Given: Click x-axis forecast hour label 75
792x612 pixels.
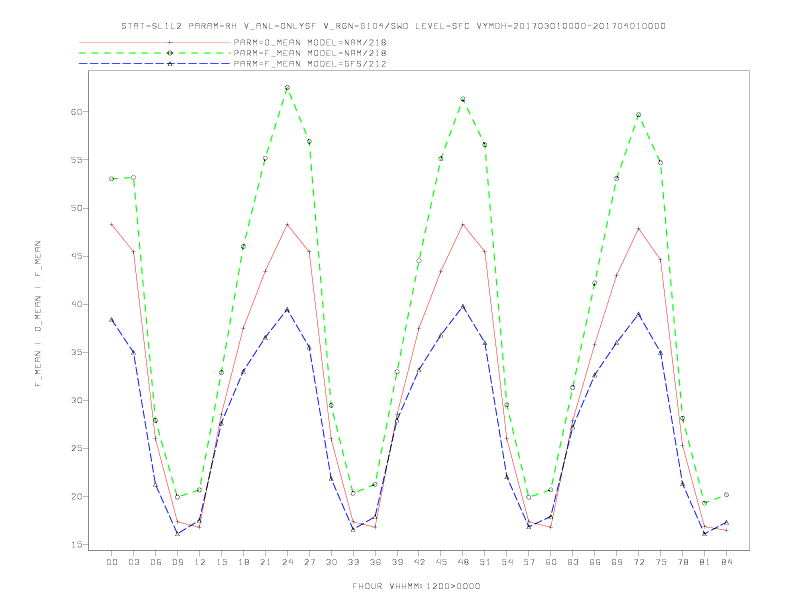Looking at the screenshot, I should [x=661, y=562].
